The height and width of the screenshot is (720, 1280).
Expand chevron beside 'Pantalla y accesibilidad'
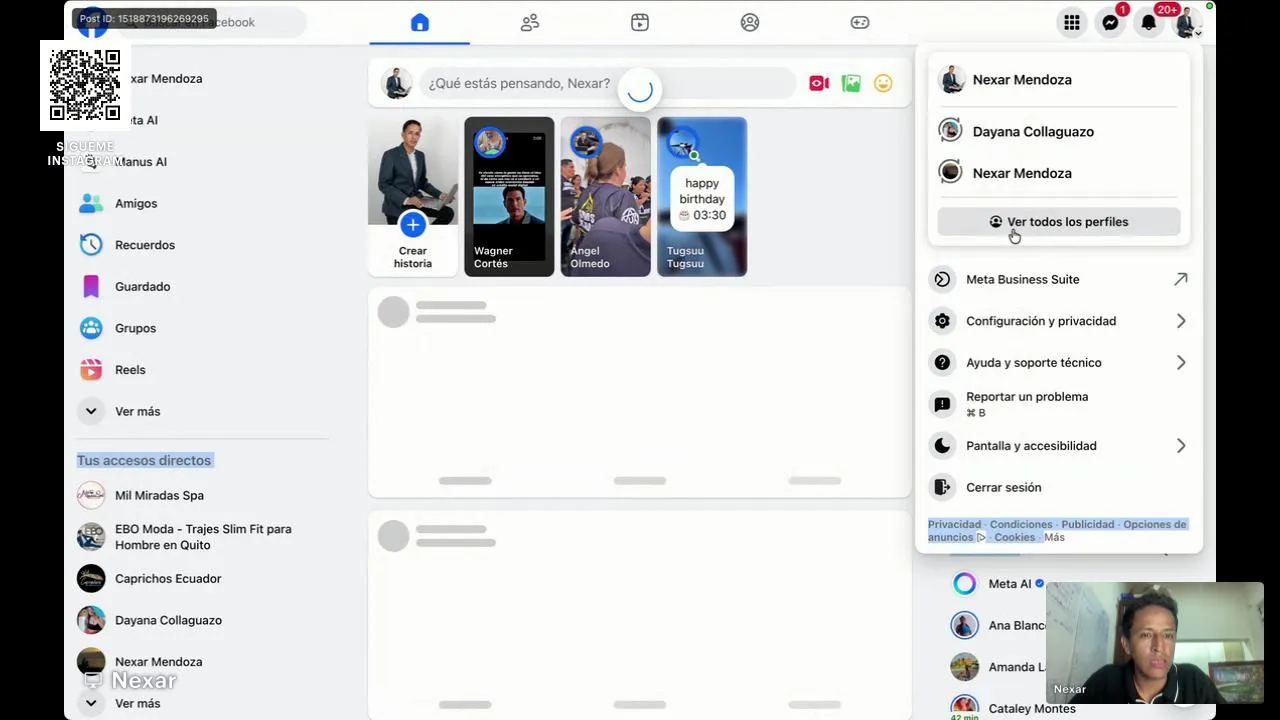coord(1181,446)
